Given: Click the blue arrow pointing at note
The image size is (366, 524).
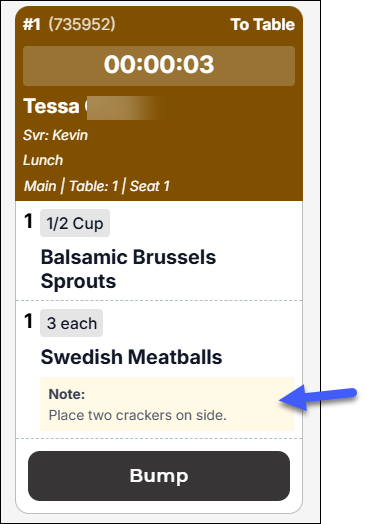Looking at the screenshot, I should click(x=318, y=397).
